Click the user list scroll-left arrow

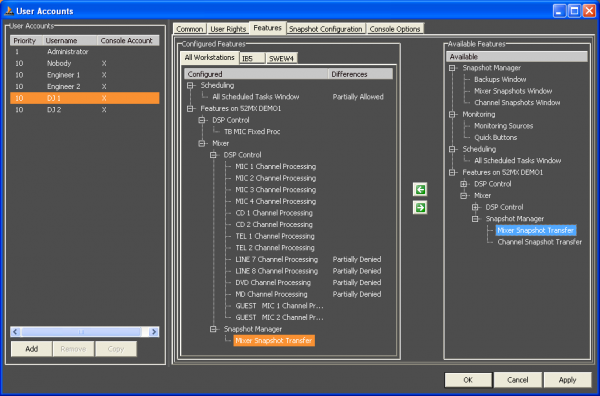pyautogui.click(x=15, y=332)
